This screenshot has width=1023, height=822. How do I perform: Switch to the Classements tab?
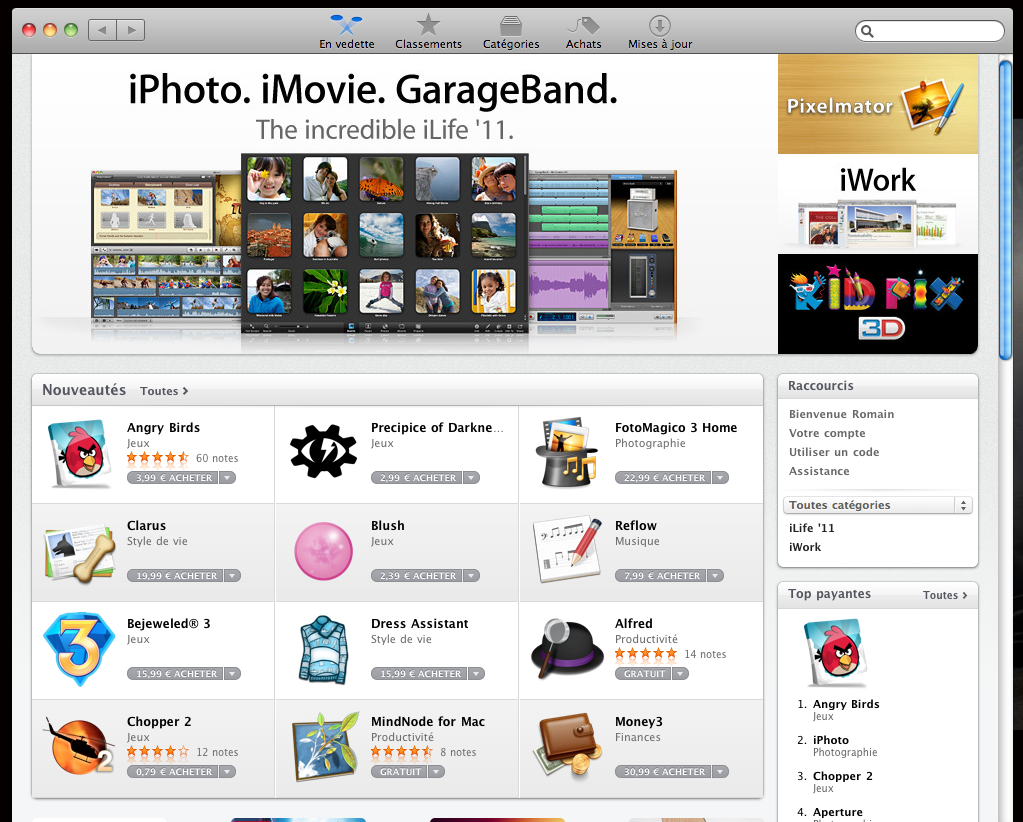pos(428,31)
